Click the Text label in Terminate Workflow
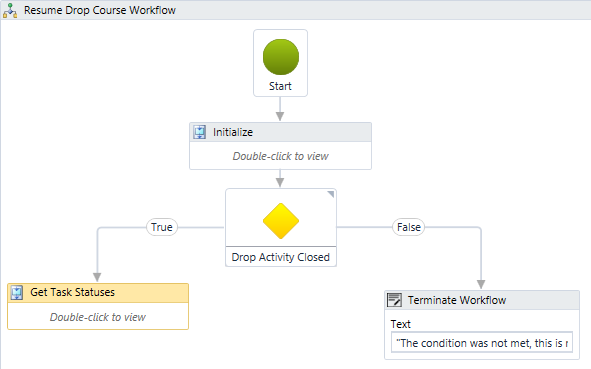 click(400, 324)
